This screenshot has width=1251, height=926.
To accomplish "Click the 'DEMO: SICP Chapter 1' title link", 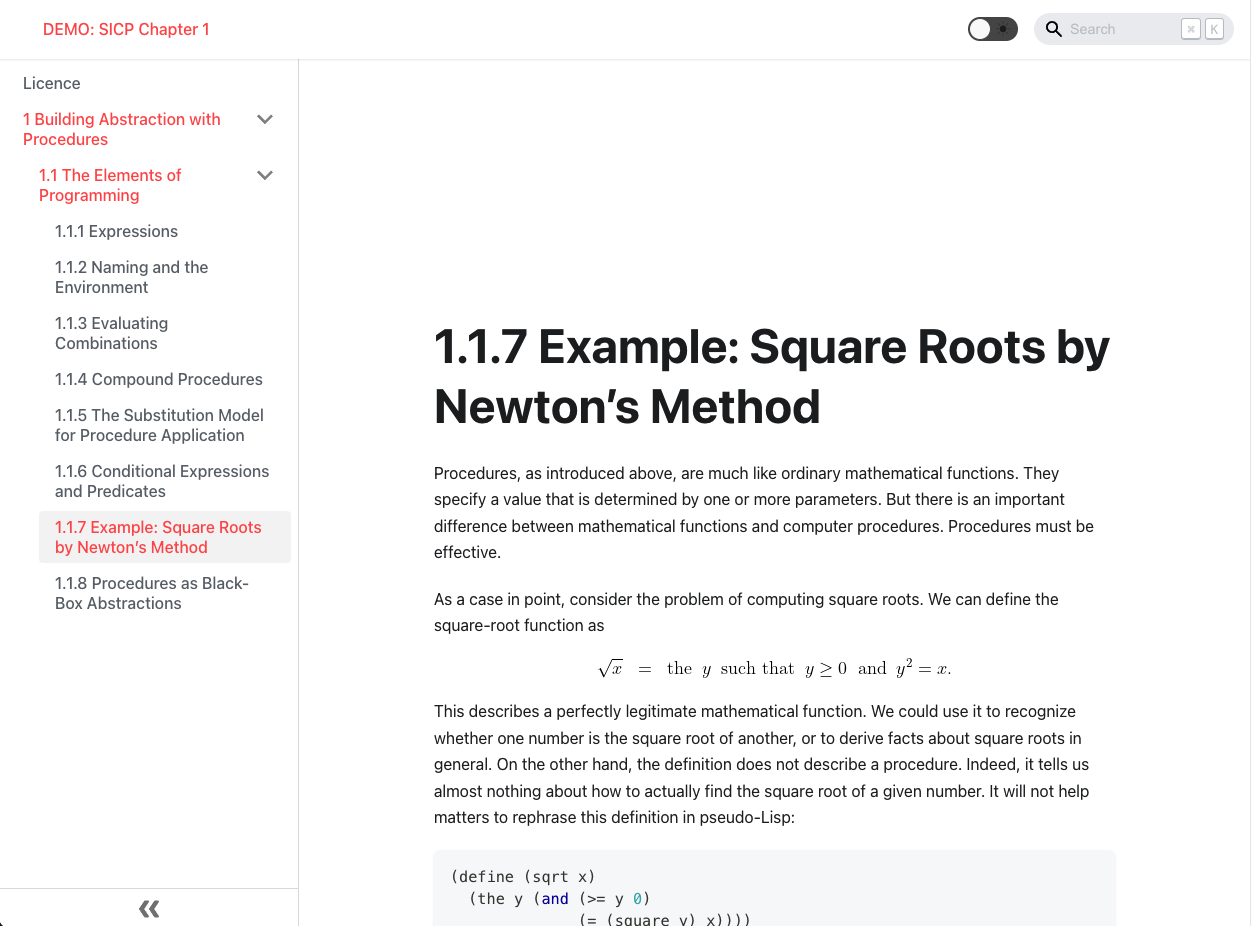I will [x=126, y=29].
